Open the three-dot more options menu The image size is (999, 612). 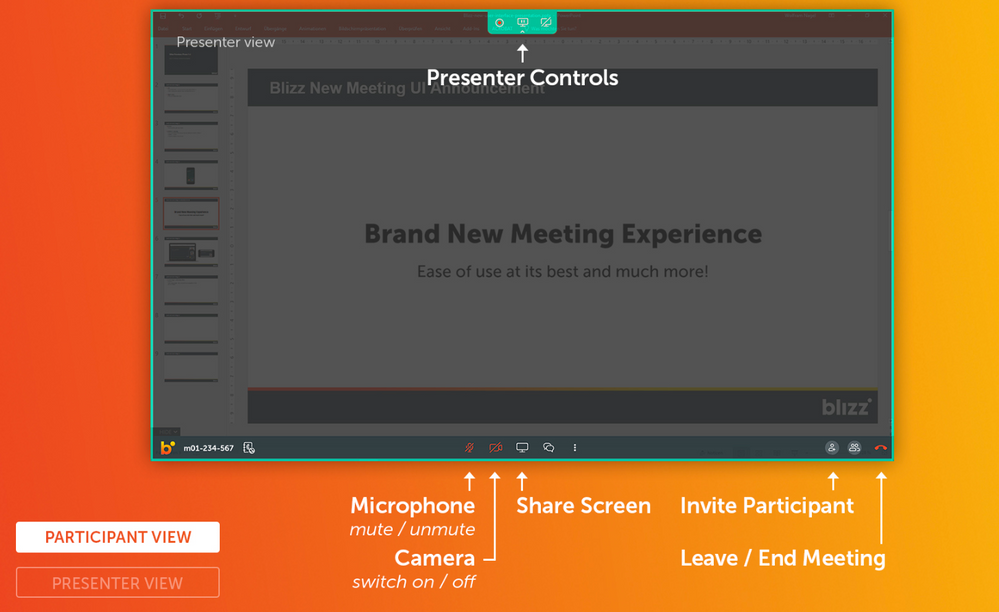(x=575, y=448)
